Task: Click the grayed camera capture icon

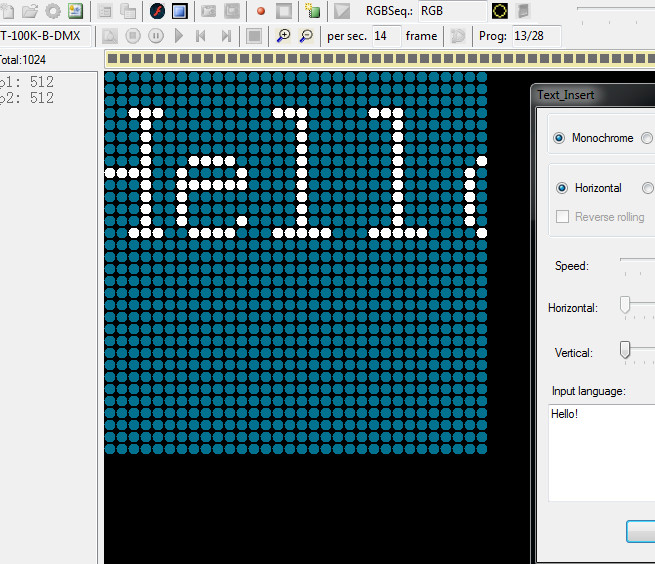Action: tap(209, 11)
